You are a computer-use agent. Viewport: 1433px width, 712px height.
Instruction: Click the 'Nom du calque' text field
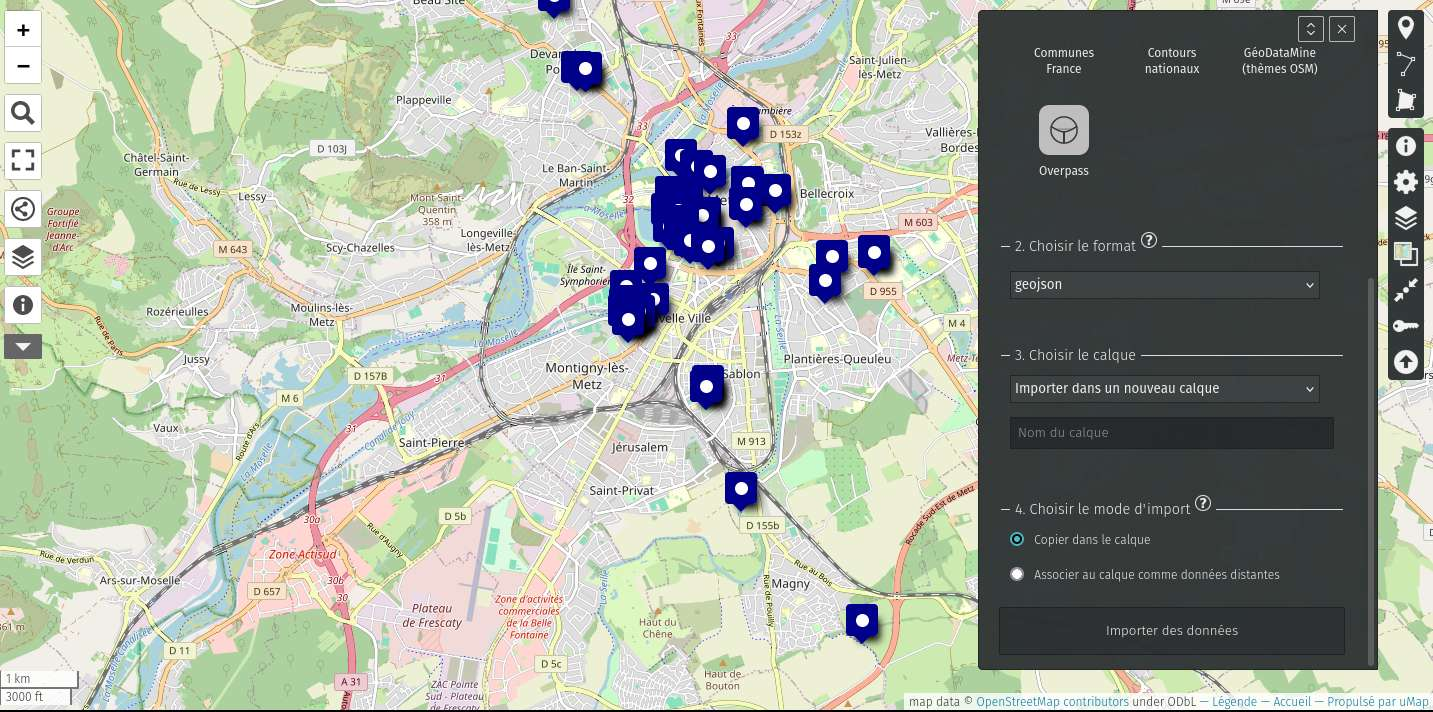[x=1171, y=433]
